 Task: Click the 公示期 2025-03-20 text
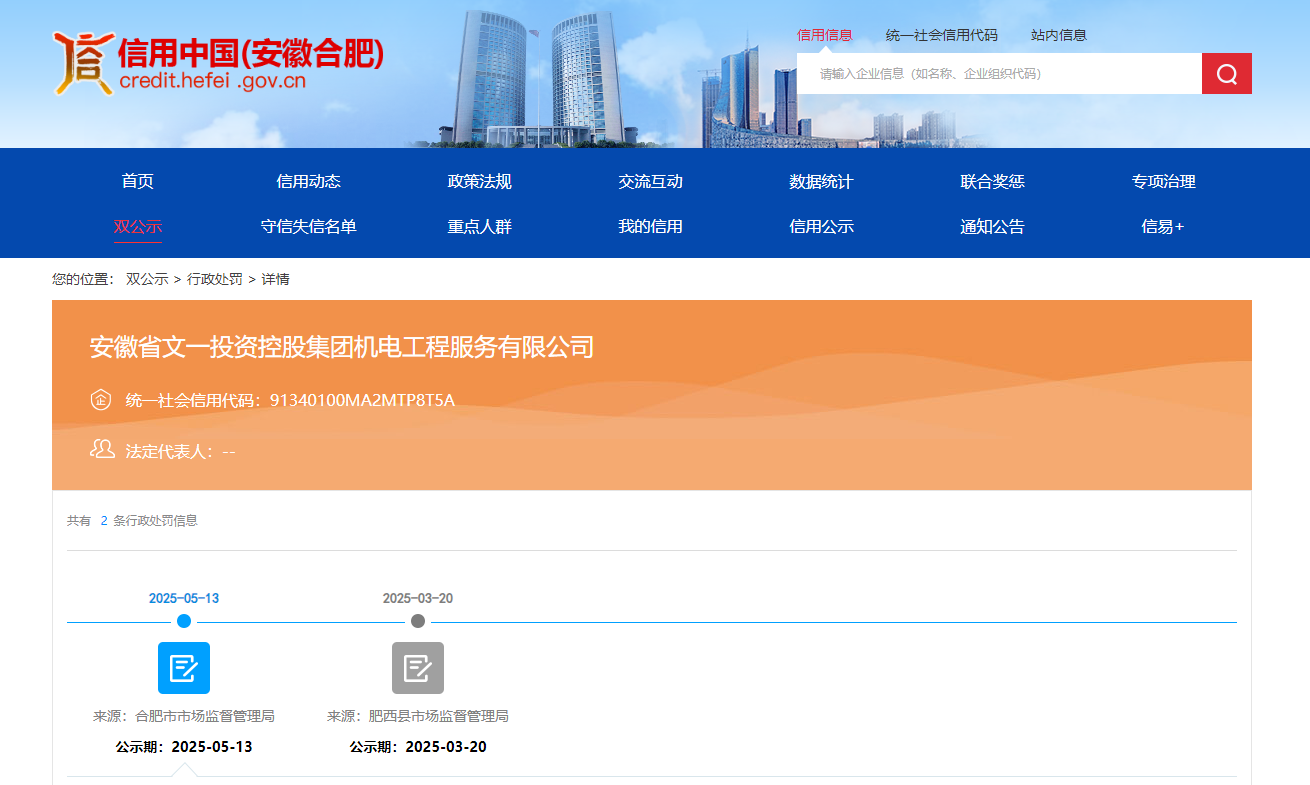418,747
